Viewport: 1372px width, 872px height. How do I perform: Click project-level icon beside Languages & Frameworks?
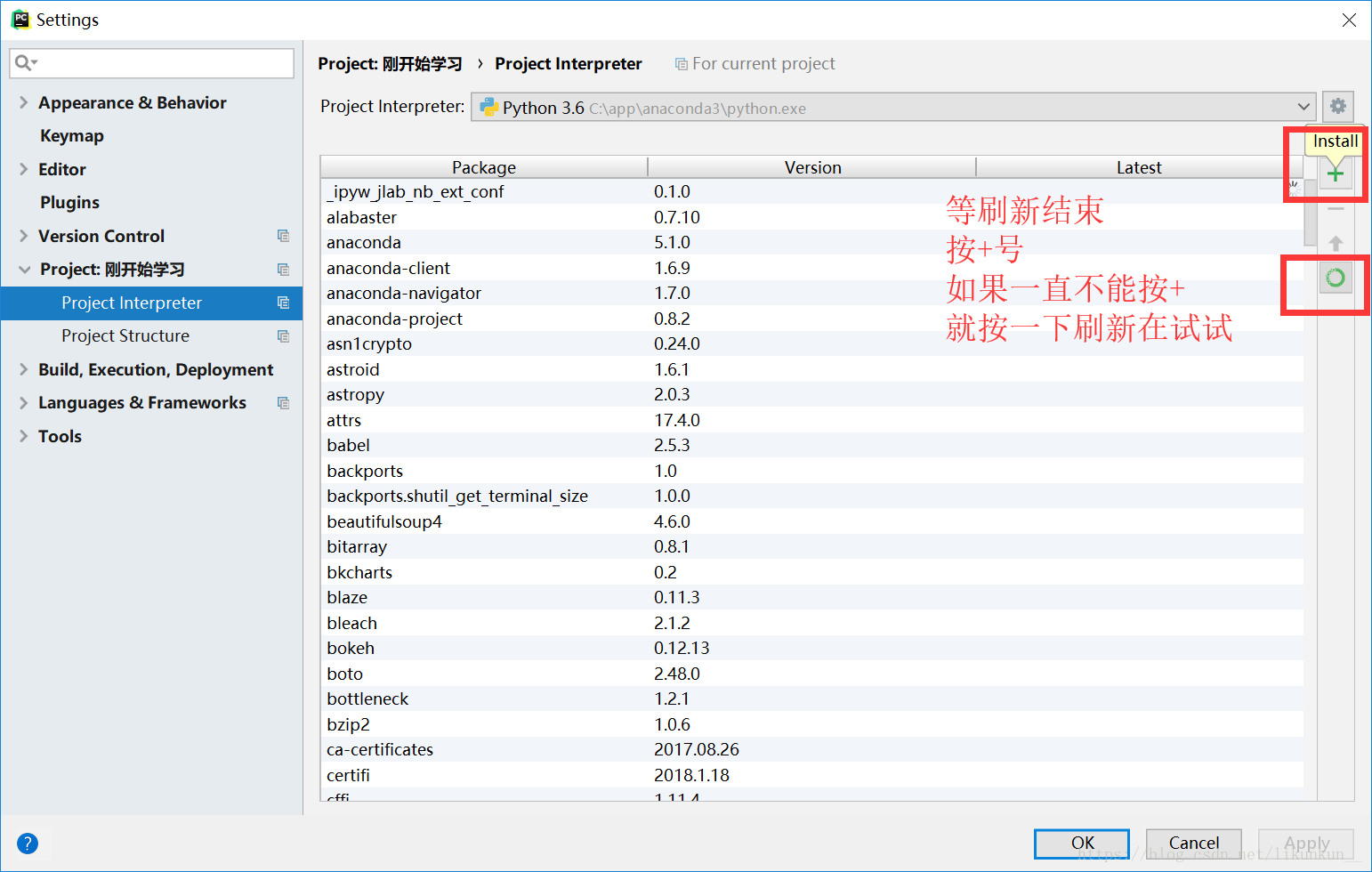[283, 403]
